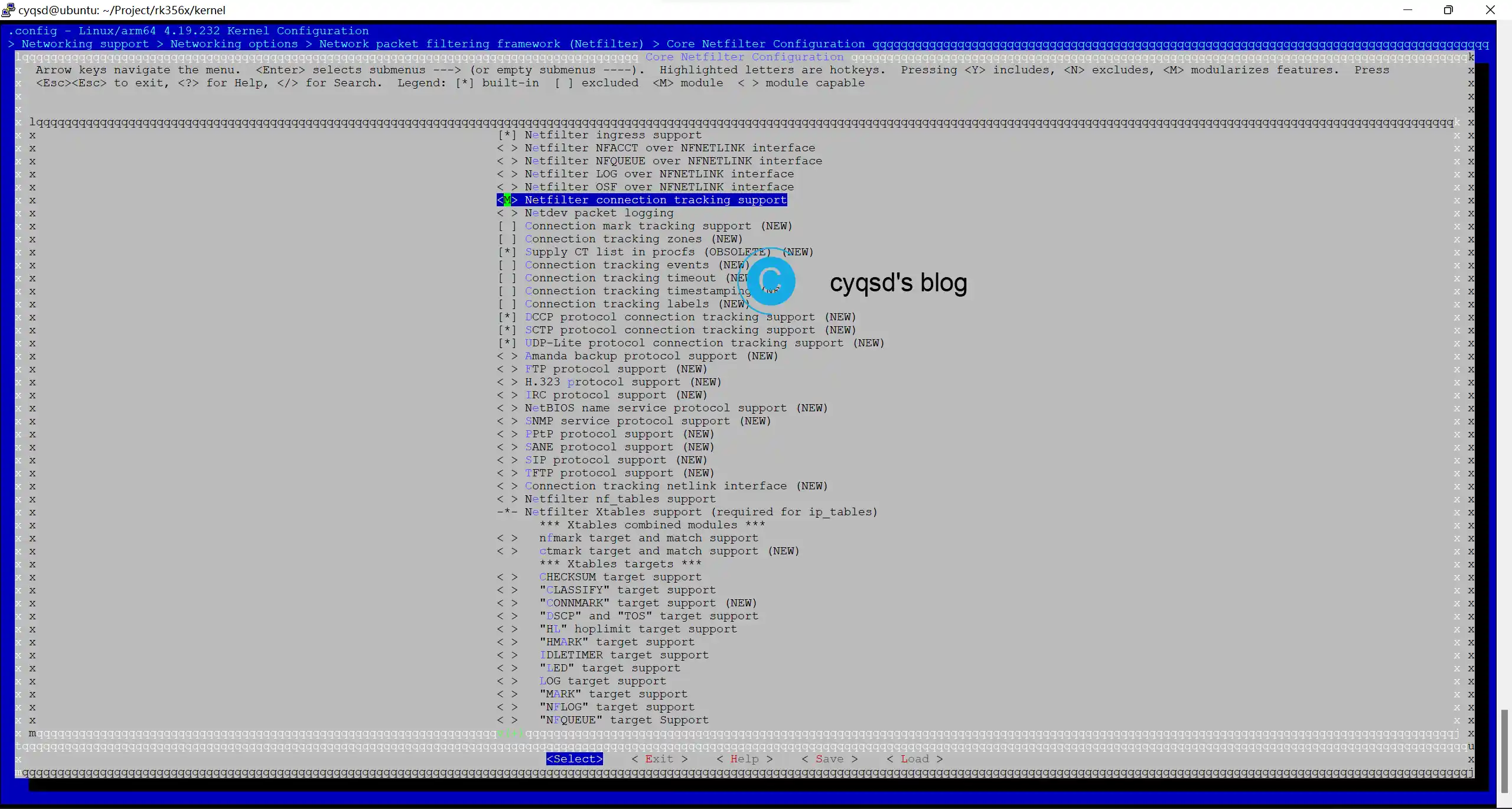Select "CONNMARK" target support entry
Viewport: 1512px width, 809px height.
coord(627,603)
